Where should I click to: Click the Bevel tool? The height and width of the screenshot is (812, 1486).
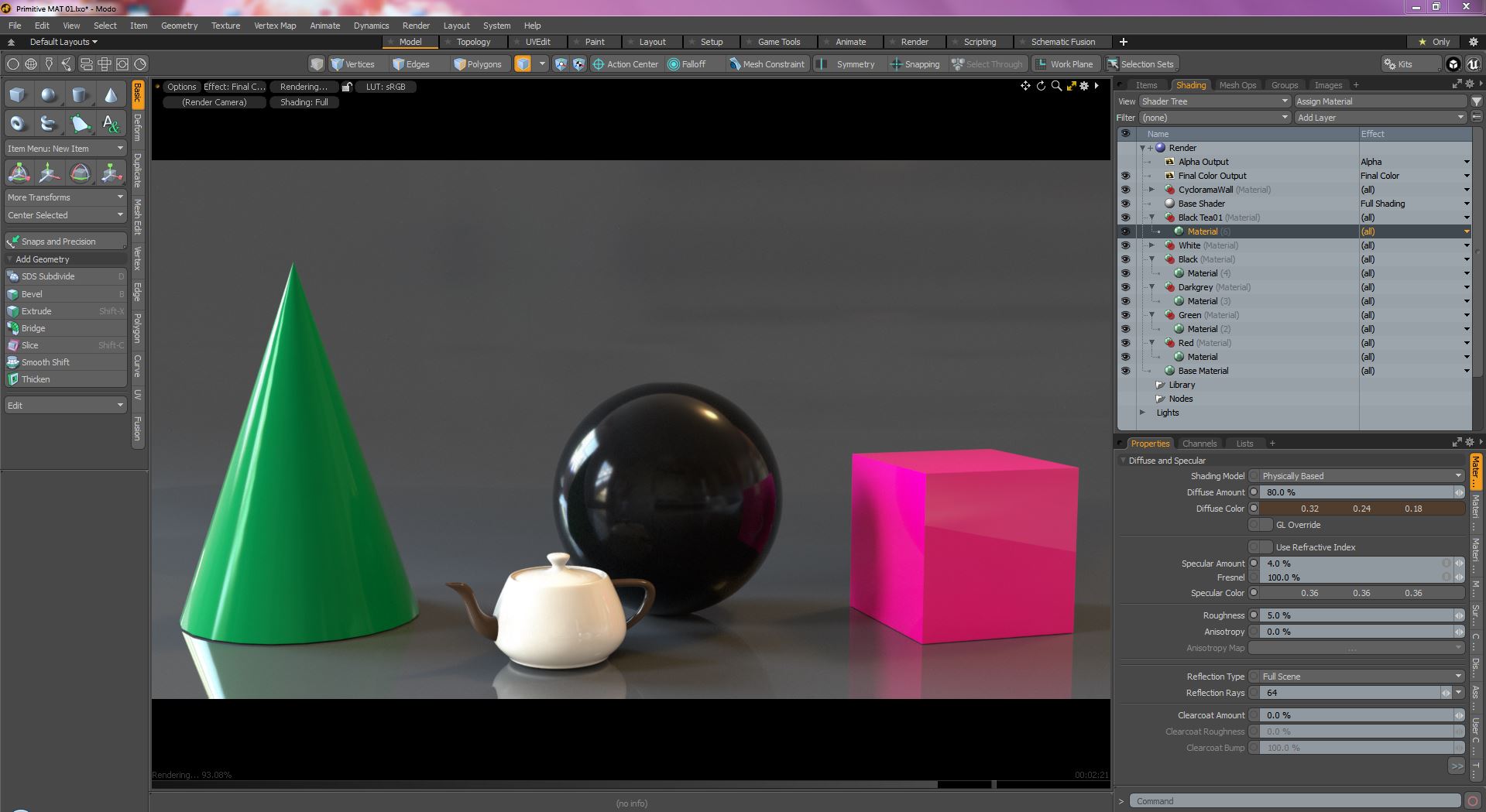click(66, 294)
